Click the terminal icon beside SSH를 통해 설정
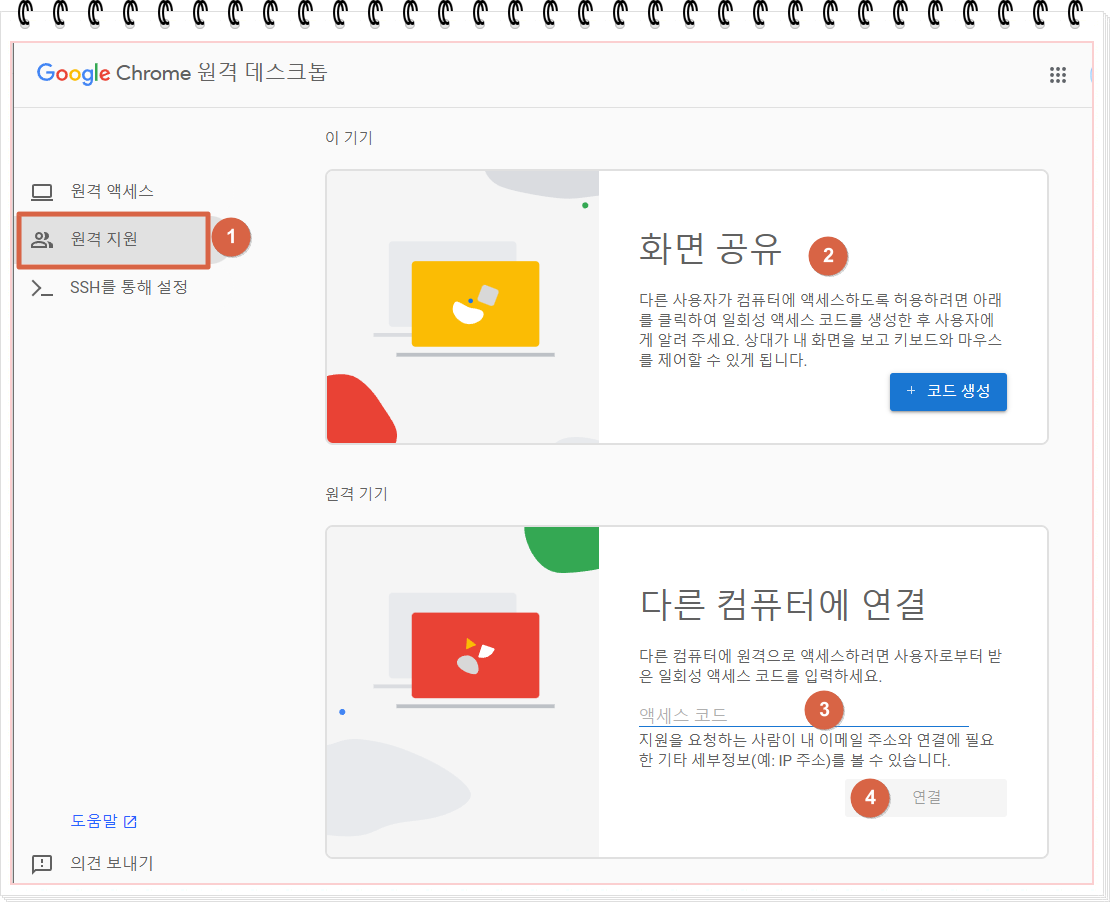Viewport: 1110px width, 902px height. (42, 288)
